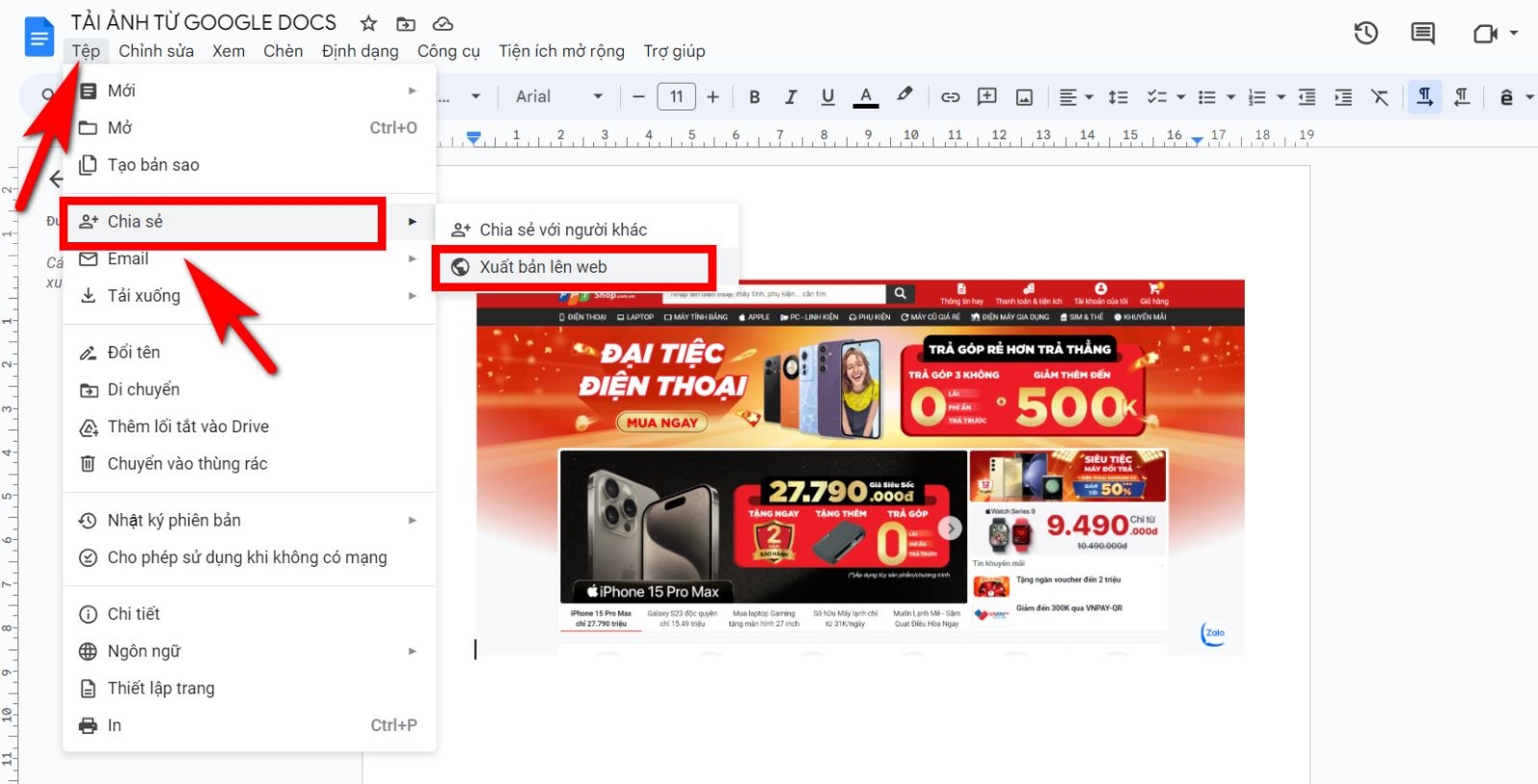Apply a bulleted list
1538x784 pixels.
pos(1207,96)
